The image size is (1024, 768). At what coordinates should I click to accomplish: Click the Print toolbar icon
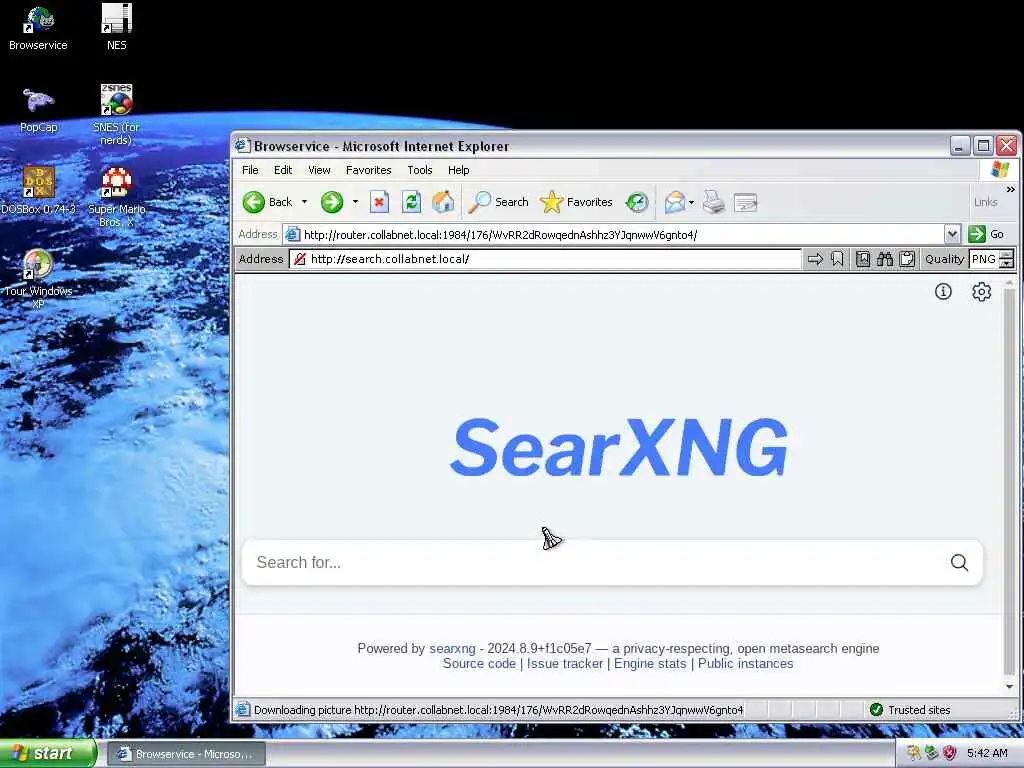pos(714,202)
